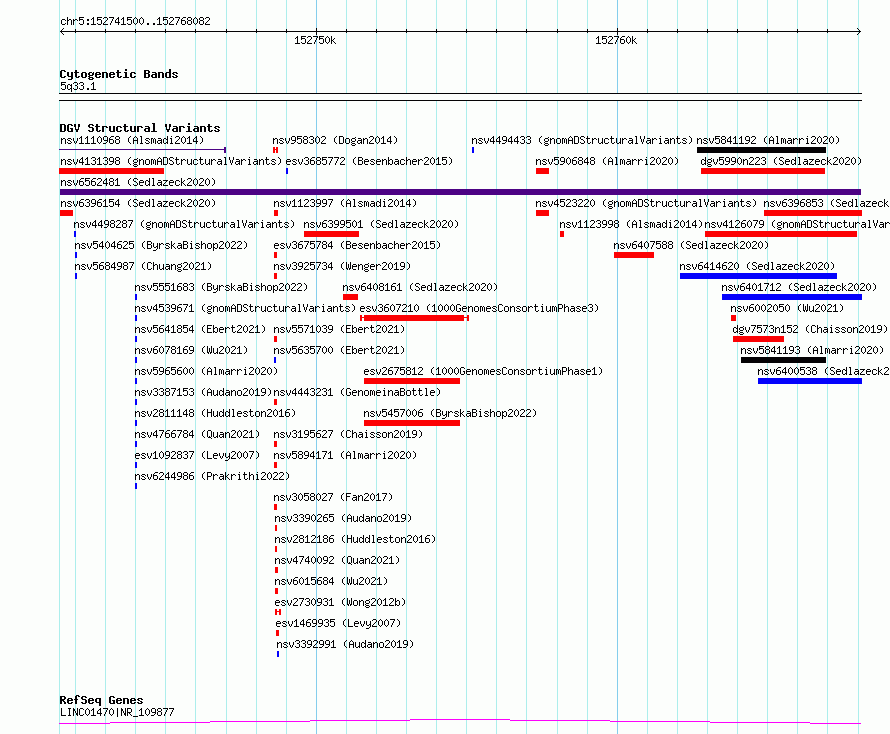Open nsv6396154 (Sedlazeck2020) variant label
Screen dimensions: 890x734
[x=138, y=203]
